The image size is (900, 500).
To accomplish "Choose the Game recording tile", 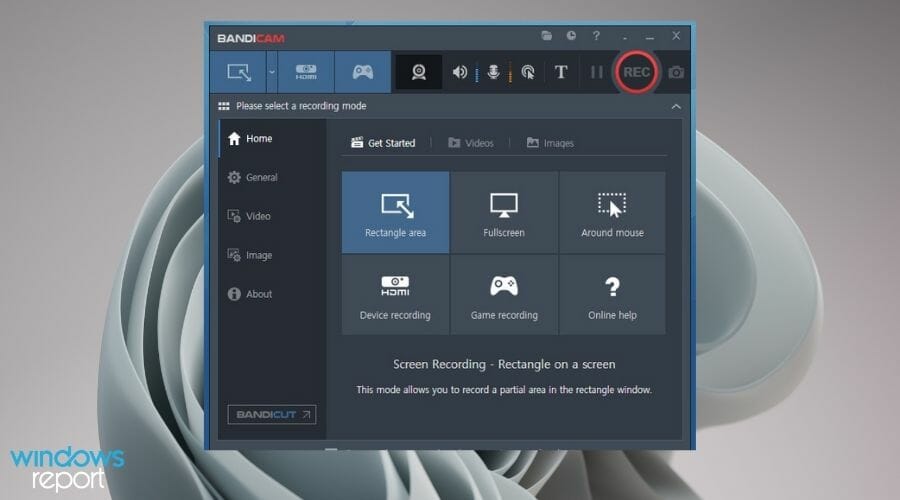I will pyautogui.click(x=504, y=294).
